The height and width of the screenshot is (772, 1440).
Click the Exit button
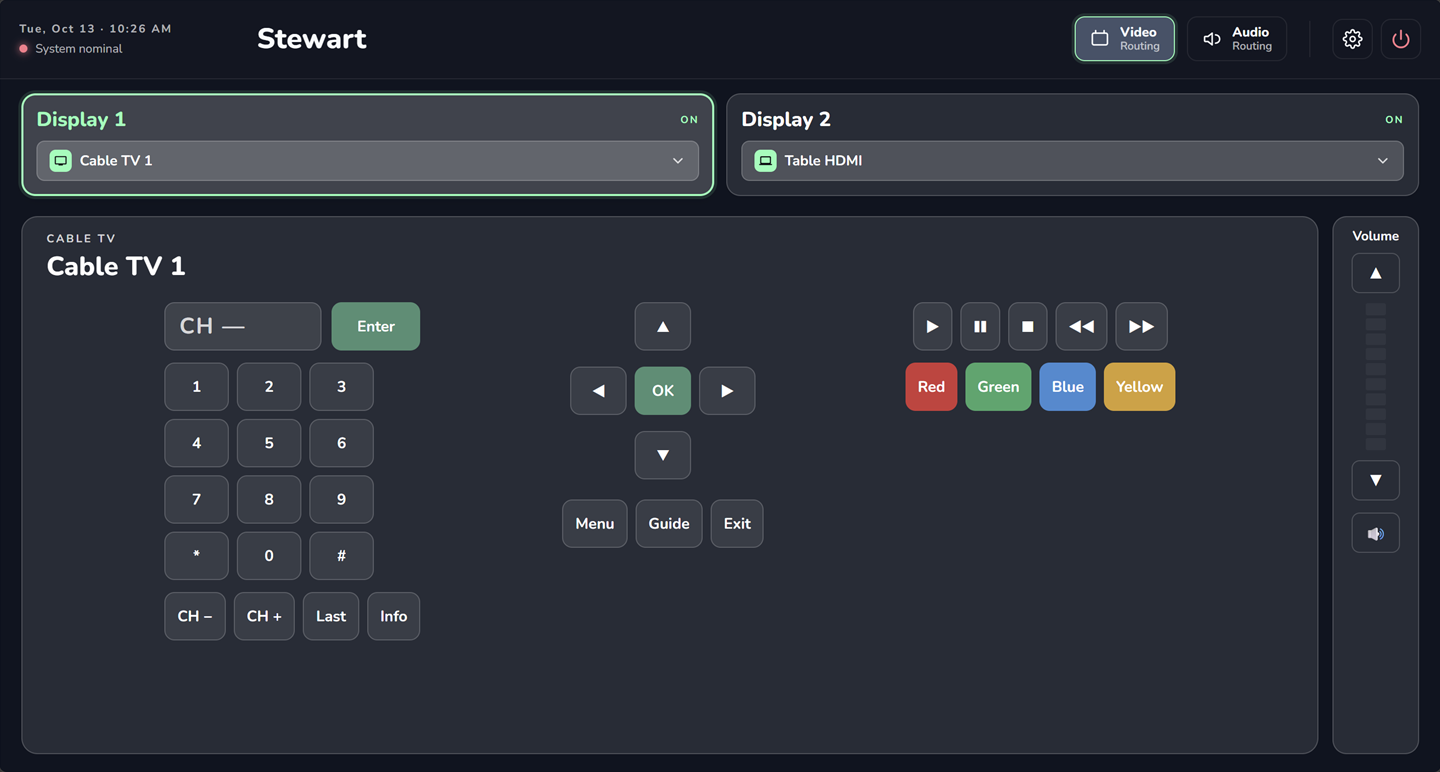[x=737, y=524]
